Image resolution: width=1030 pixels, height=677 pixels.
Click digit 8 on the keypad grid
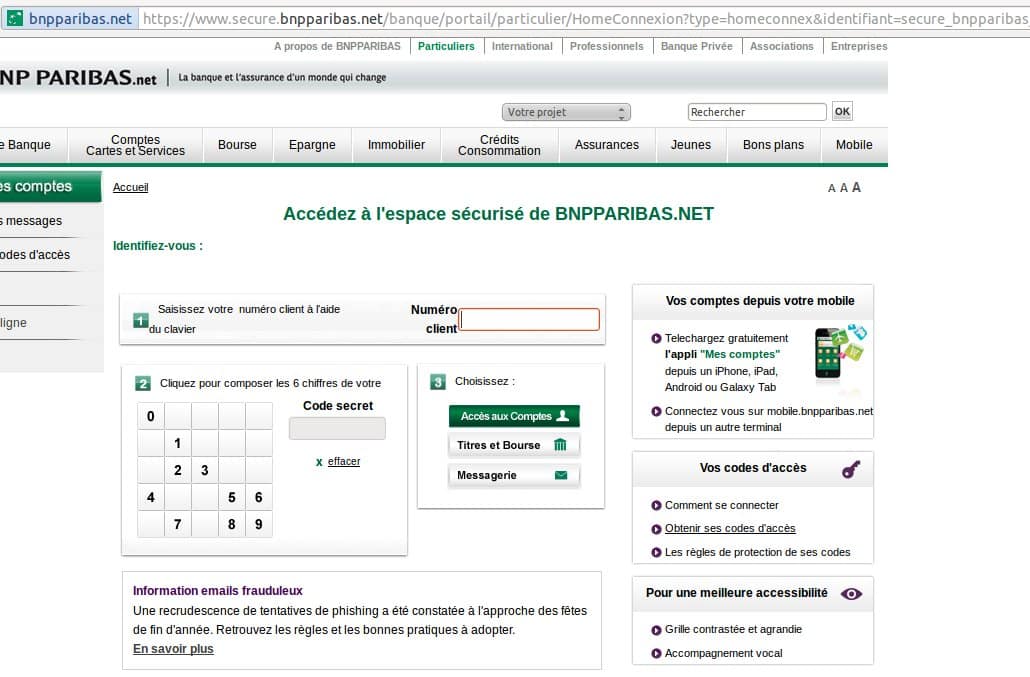click(231, 524)
